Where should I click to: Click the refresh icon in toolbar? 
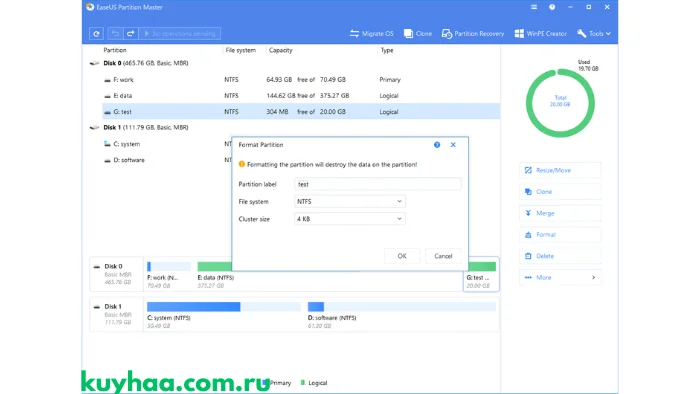click(96, 33)
